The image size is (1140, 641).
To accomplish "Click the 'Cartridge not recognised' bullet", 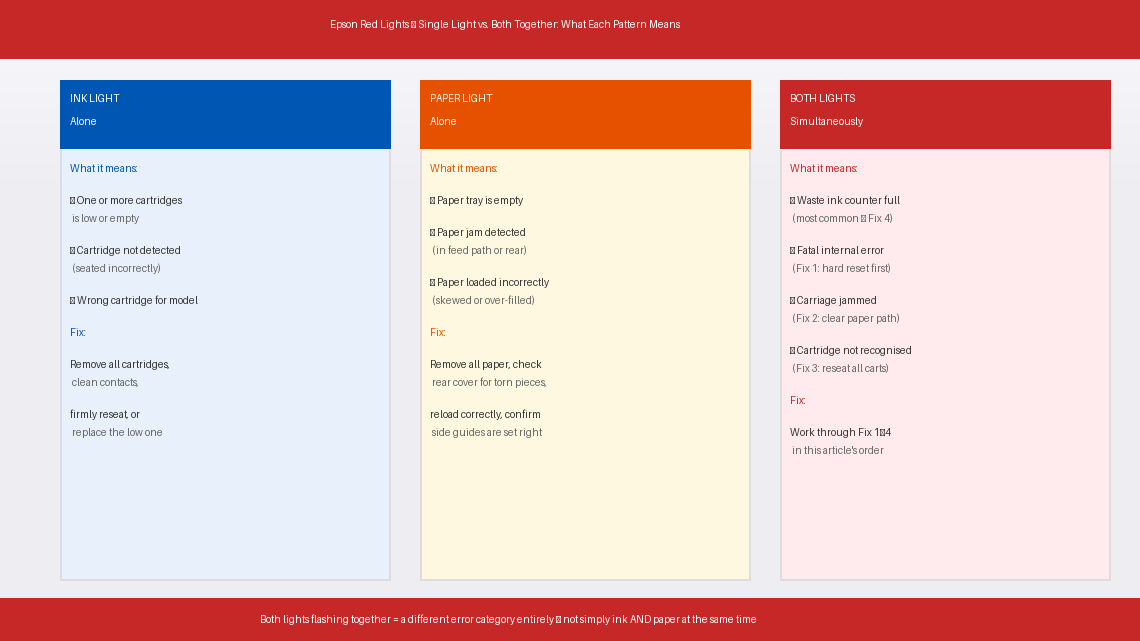I will [x=853, y=351].
